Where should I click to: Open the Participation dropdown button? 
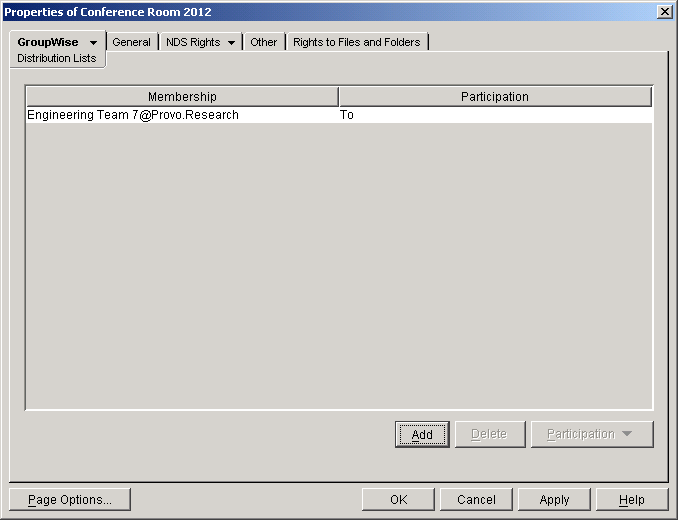(592, 434)
